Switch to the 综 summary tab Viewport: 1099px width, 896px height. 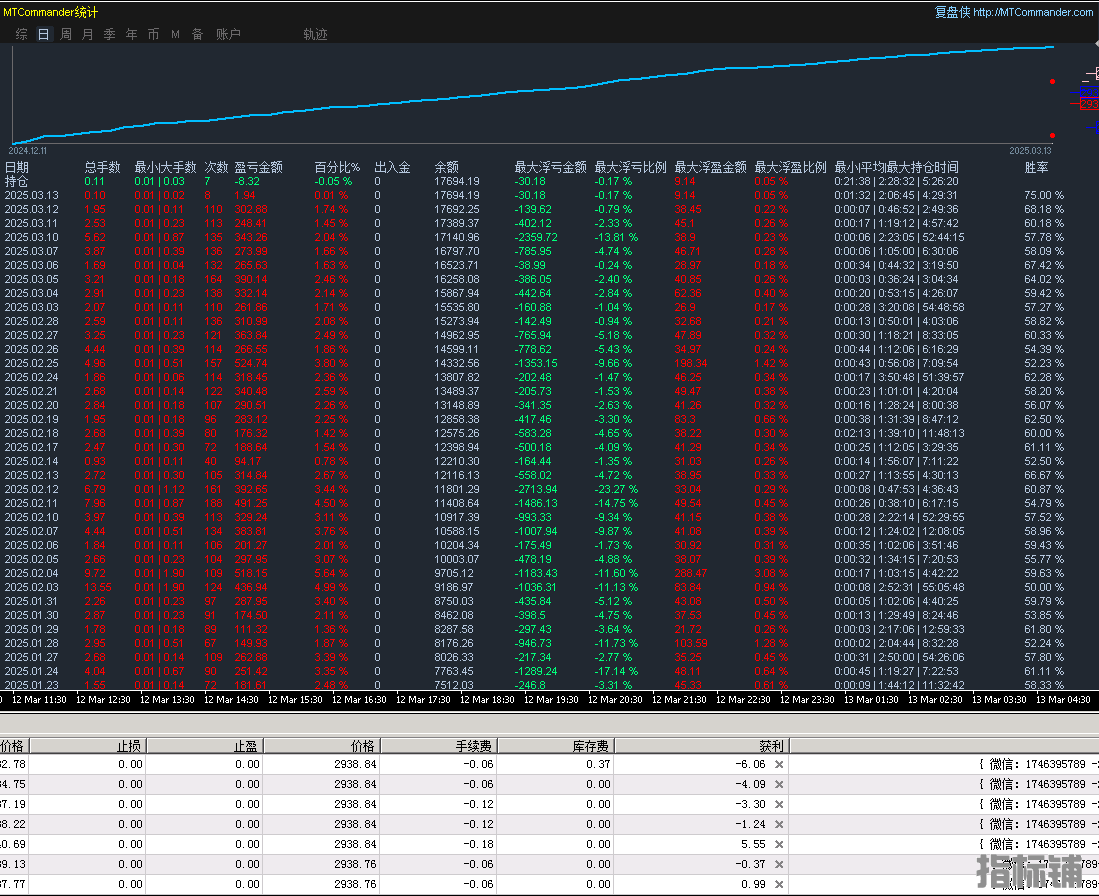click(x=22, y=34)
